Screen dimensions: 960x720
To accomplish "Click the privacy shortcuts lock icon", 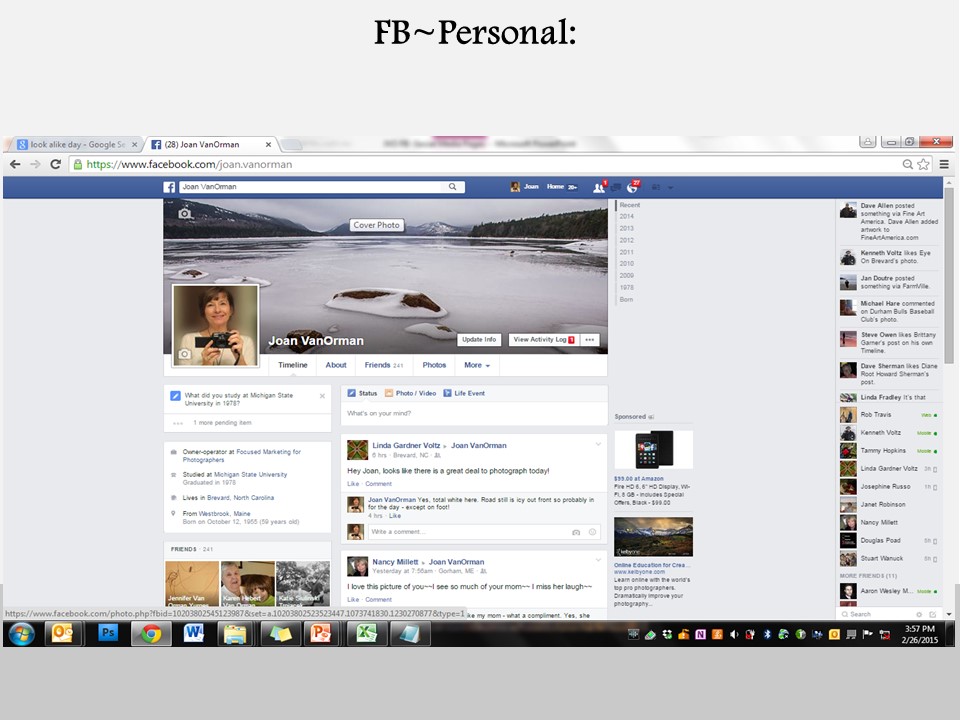I will point(656,187).
